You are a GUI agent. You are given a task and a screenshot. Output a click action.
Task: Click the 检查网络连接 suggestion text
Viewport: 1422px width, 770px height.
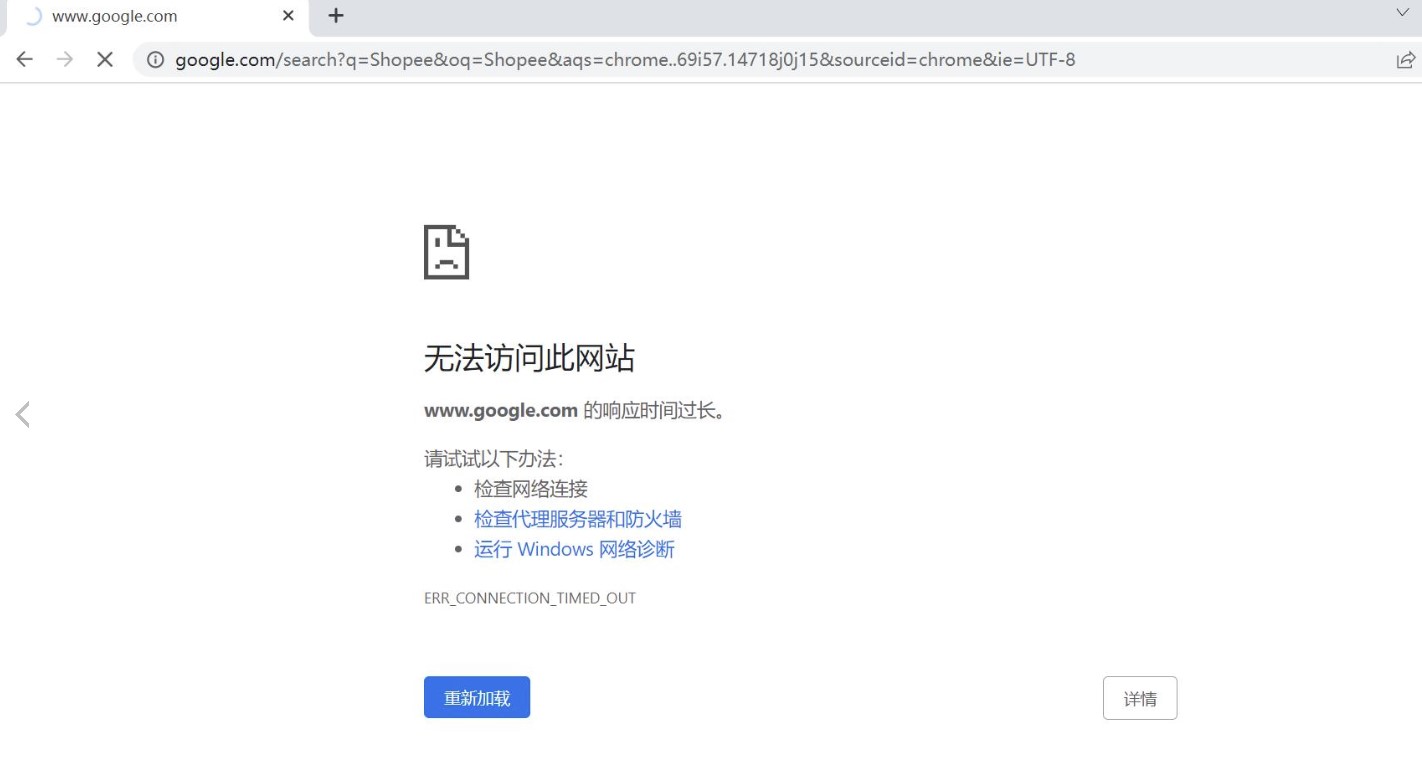[x=531, y=489]
